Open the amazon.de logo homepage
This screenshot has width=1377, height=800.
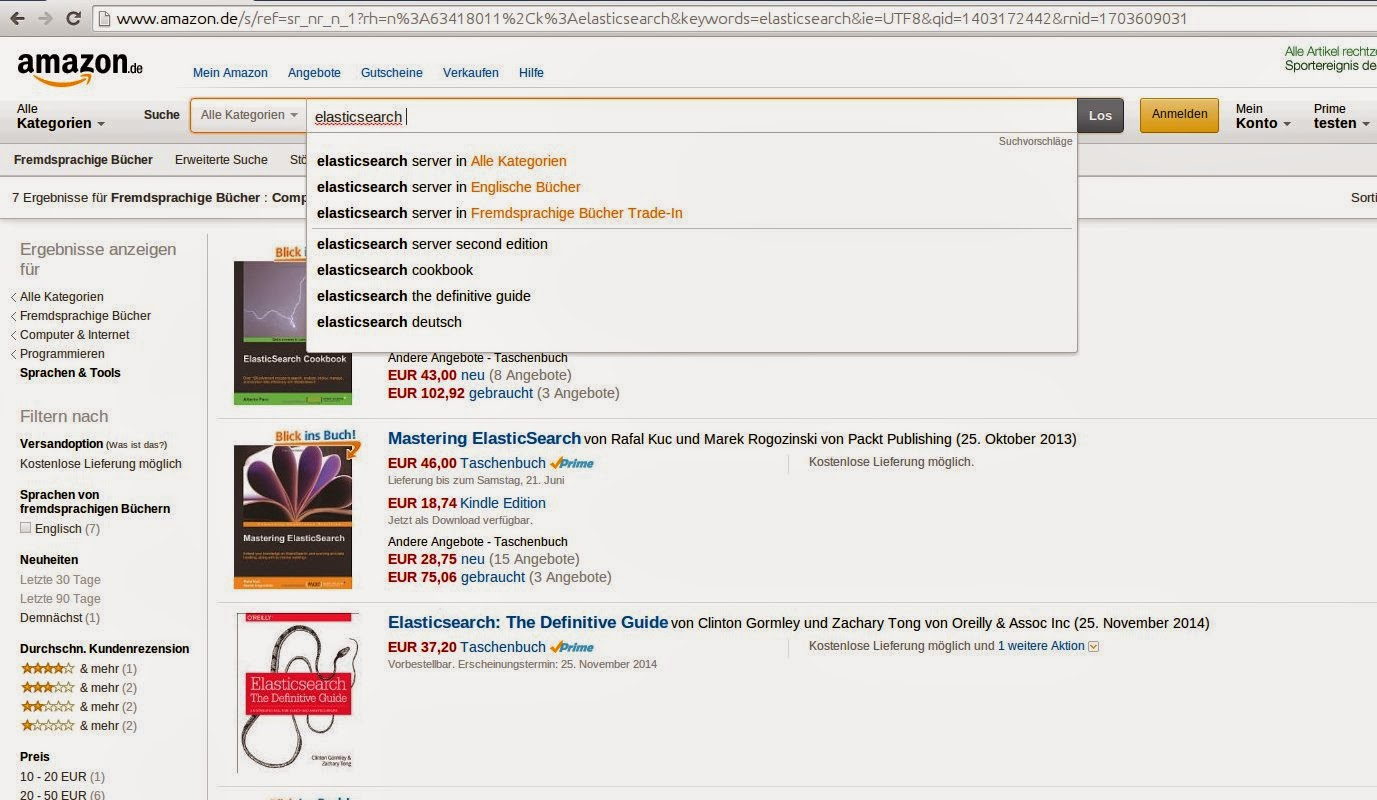coord(80,69)
